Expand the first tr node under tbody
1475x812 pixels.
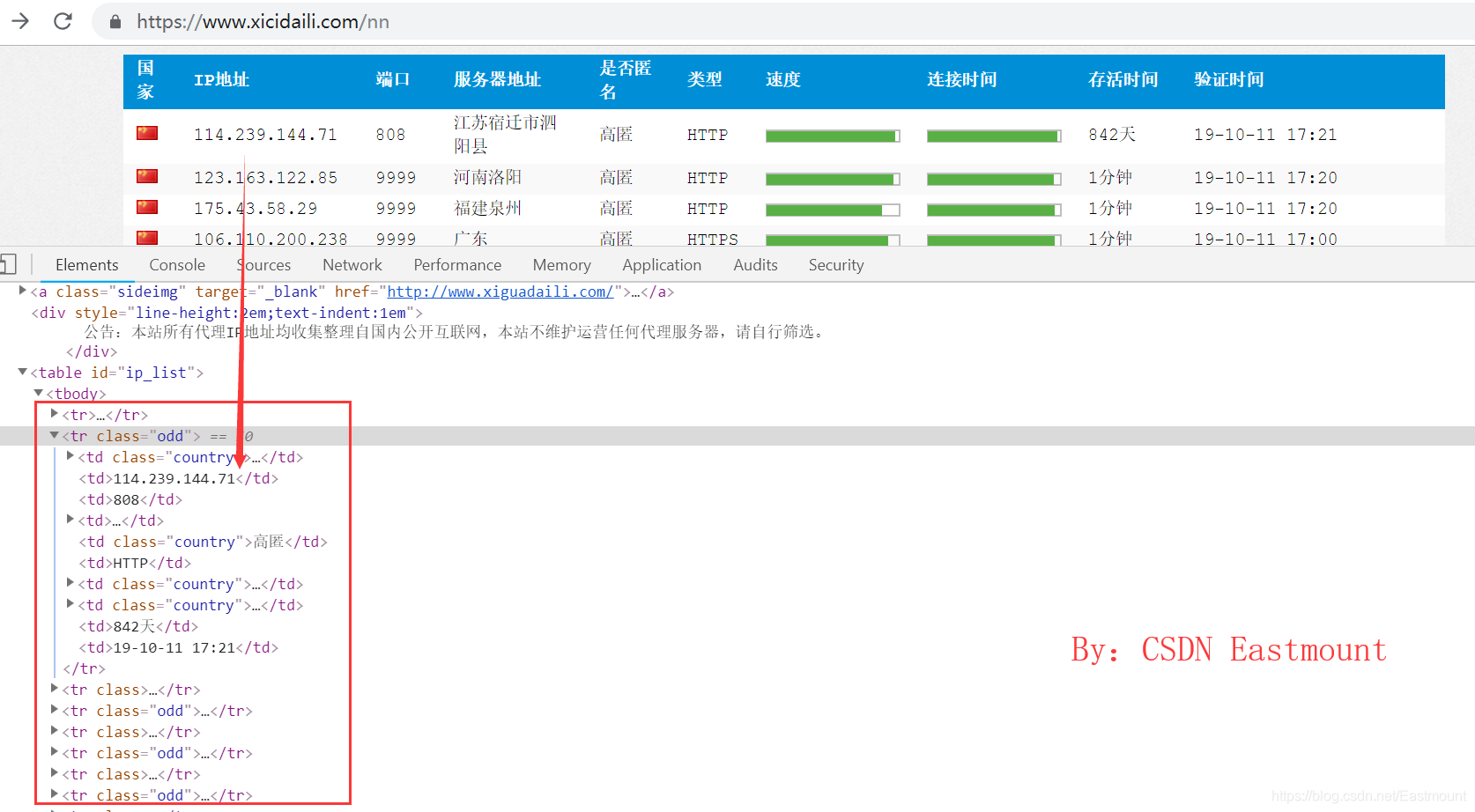(x=55, y=413)
